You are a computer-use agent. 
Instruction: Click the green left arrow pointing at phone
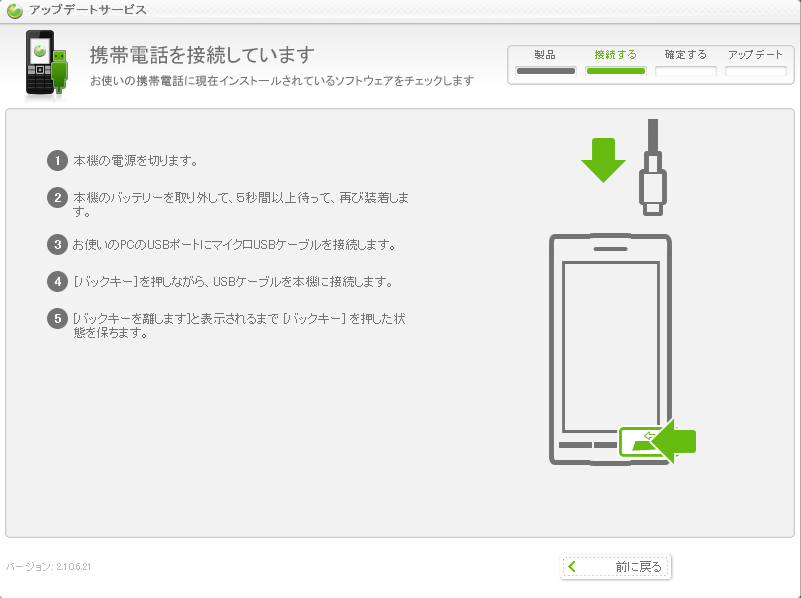(675, 441)
